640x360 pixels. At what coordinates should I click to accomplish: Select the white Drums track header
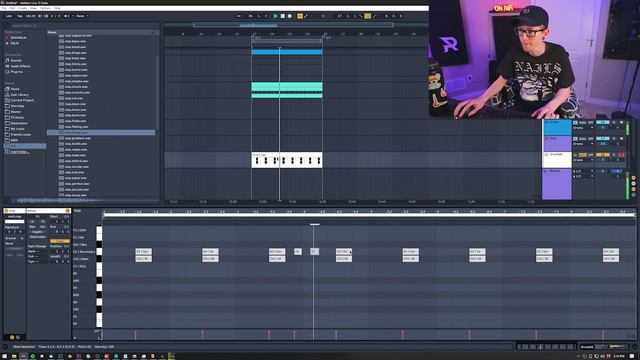click(557, 160)
